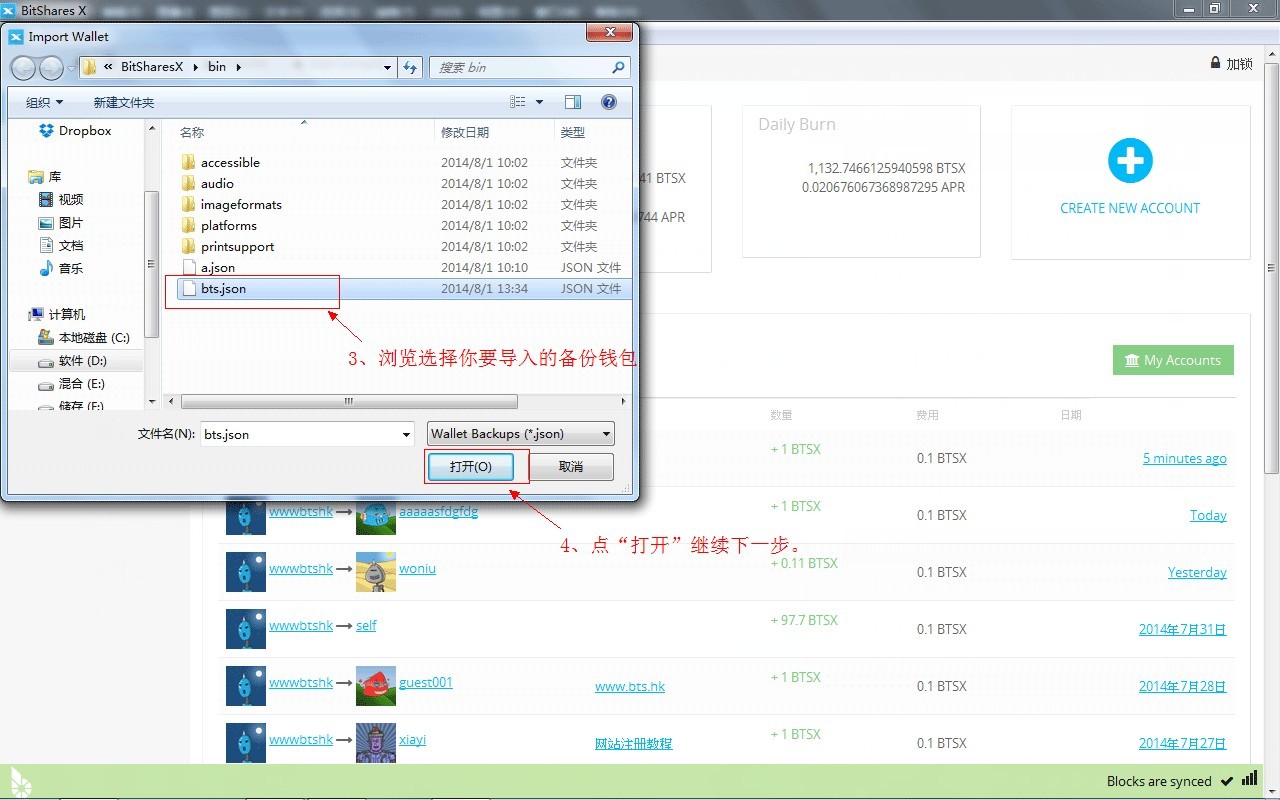Click the bin breadcrumb in address bar

[217, 68]
